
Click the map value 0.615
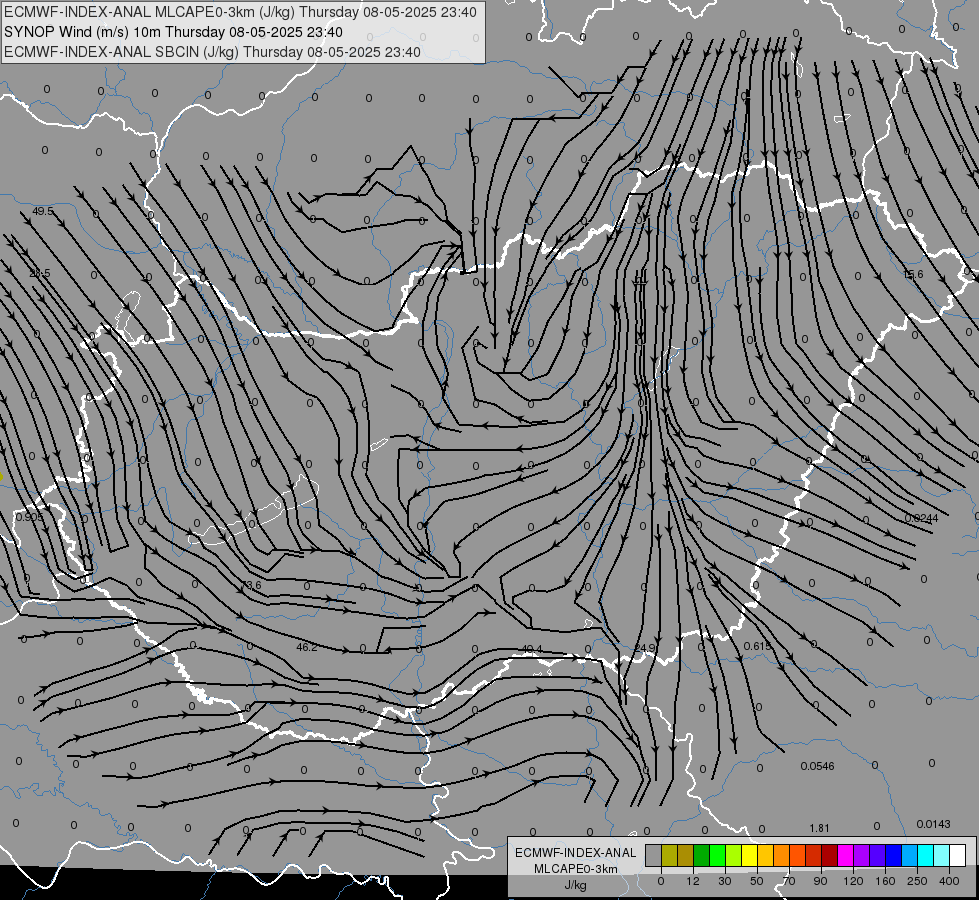(757, 646)
